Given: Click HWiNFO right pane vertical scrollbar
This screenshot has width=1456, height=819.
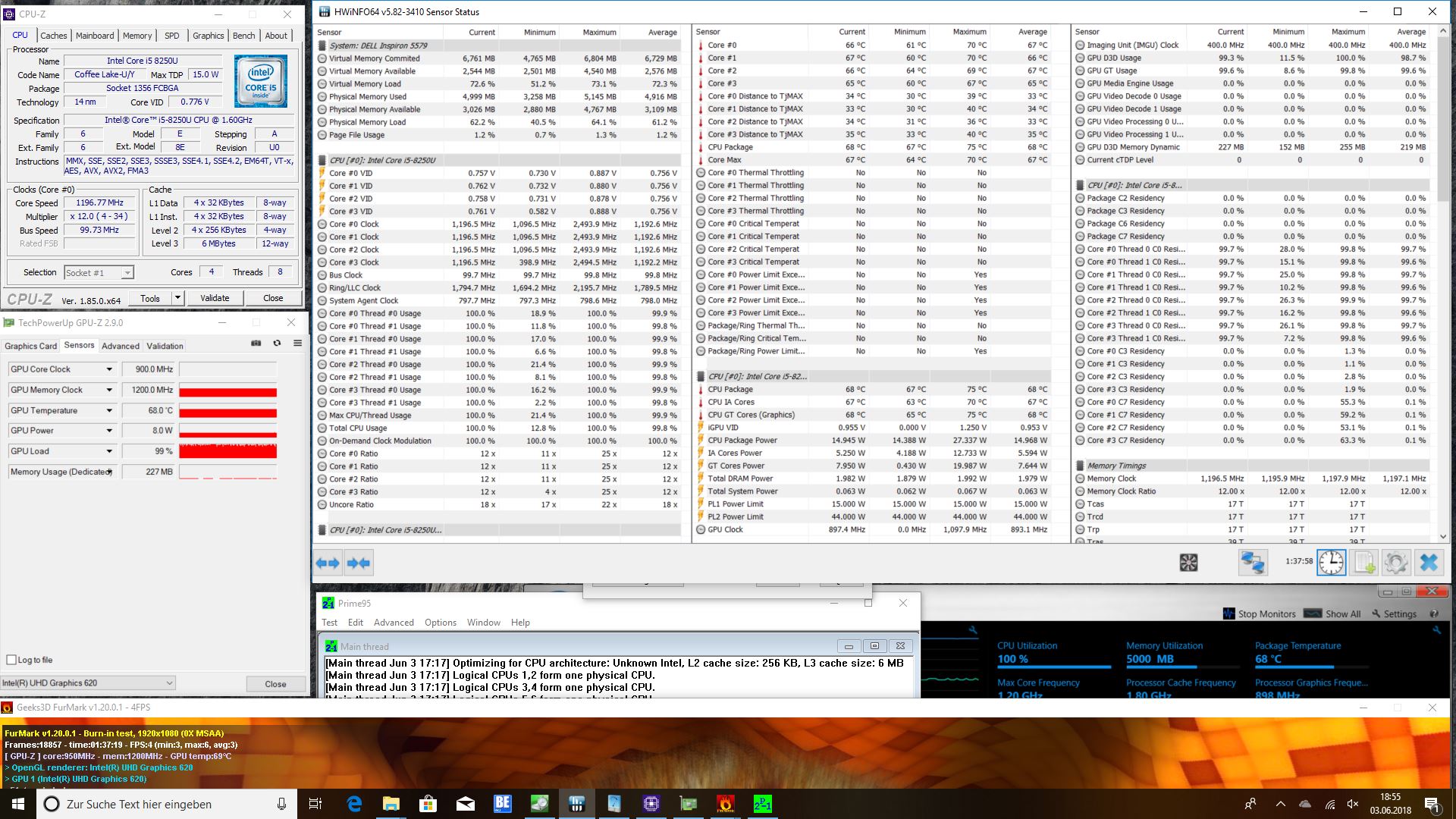Looking at the screenshot, I should pos(1442,284).
